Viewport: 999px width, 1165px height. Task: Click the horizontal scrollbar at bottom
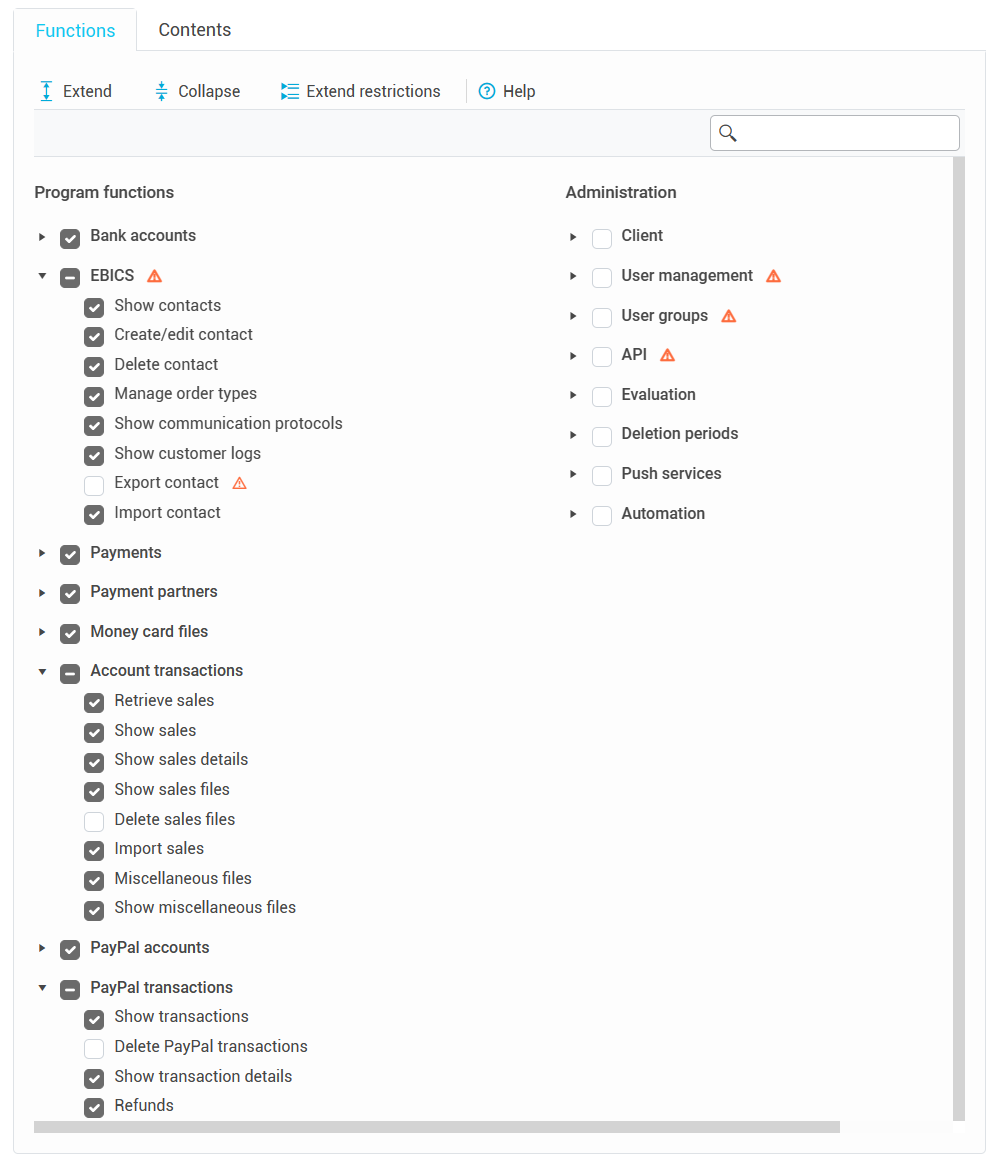[x=436, y=1127]
